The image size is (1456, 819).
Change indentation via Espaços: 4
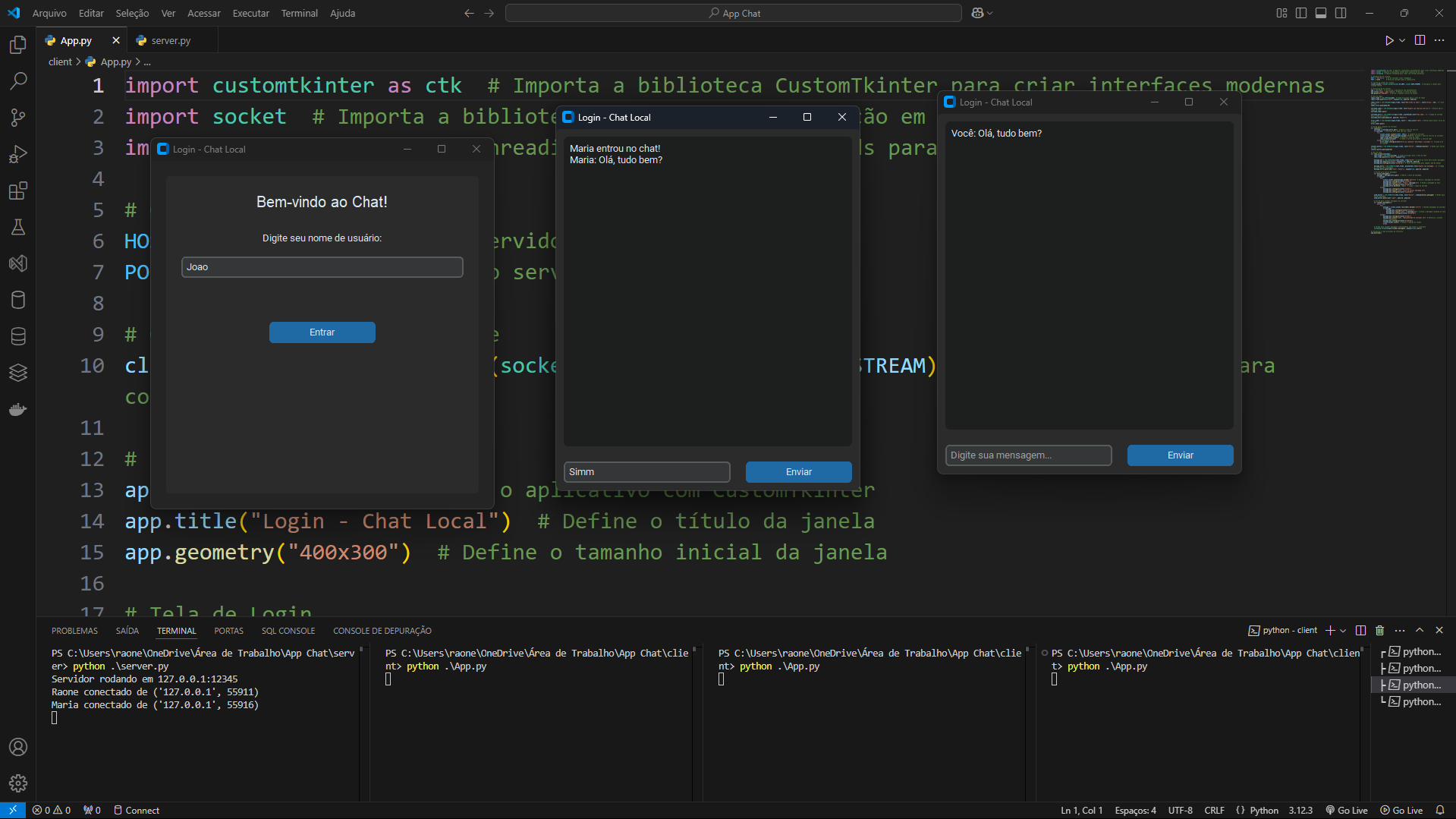click(x=1135, y=810)
